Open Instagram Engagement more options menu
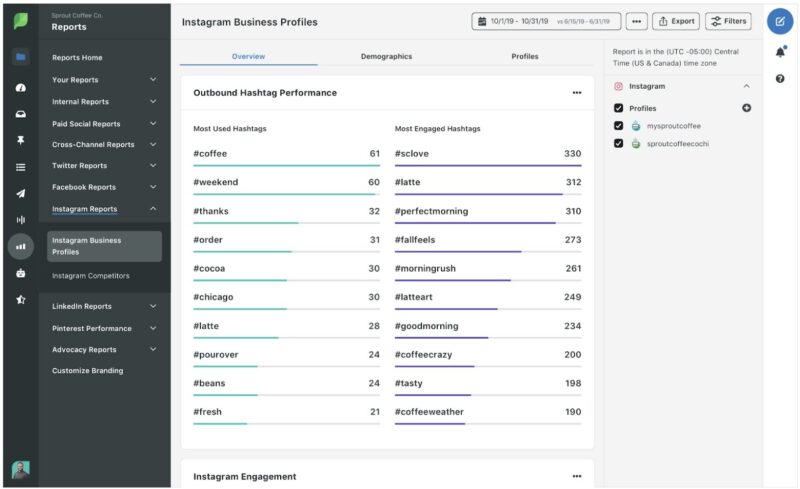Screen dimensions: 800x489 (577, 476)
